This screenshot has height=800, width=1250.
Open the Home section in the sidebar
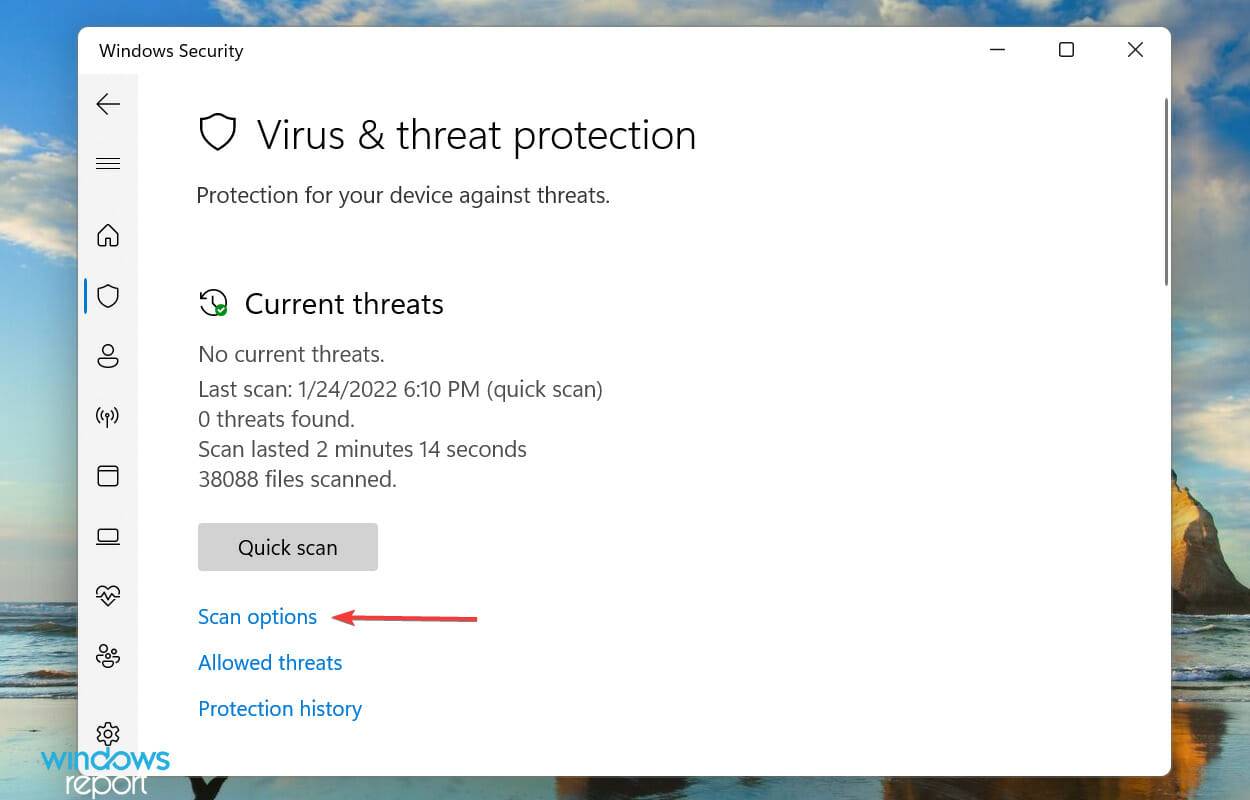(108, 236)
